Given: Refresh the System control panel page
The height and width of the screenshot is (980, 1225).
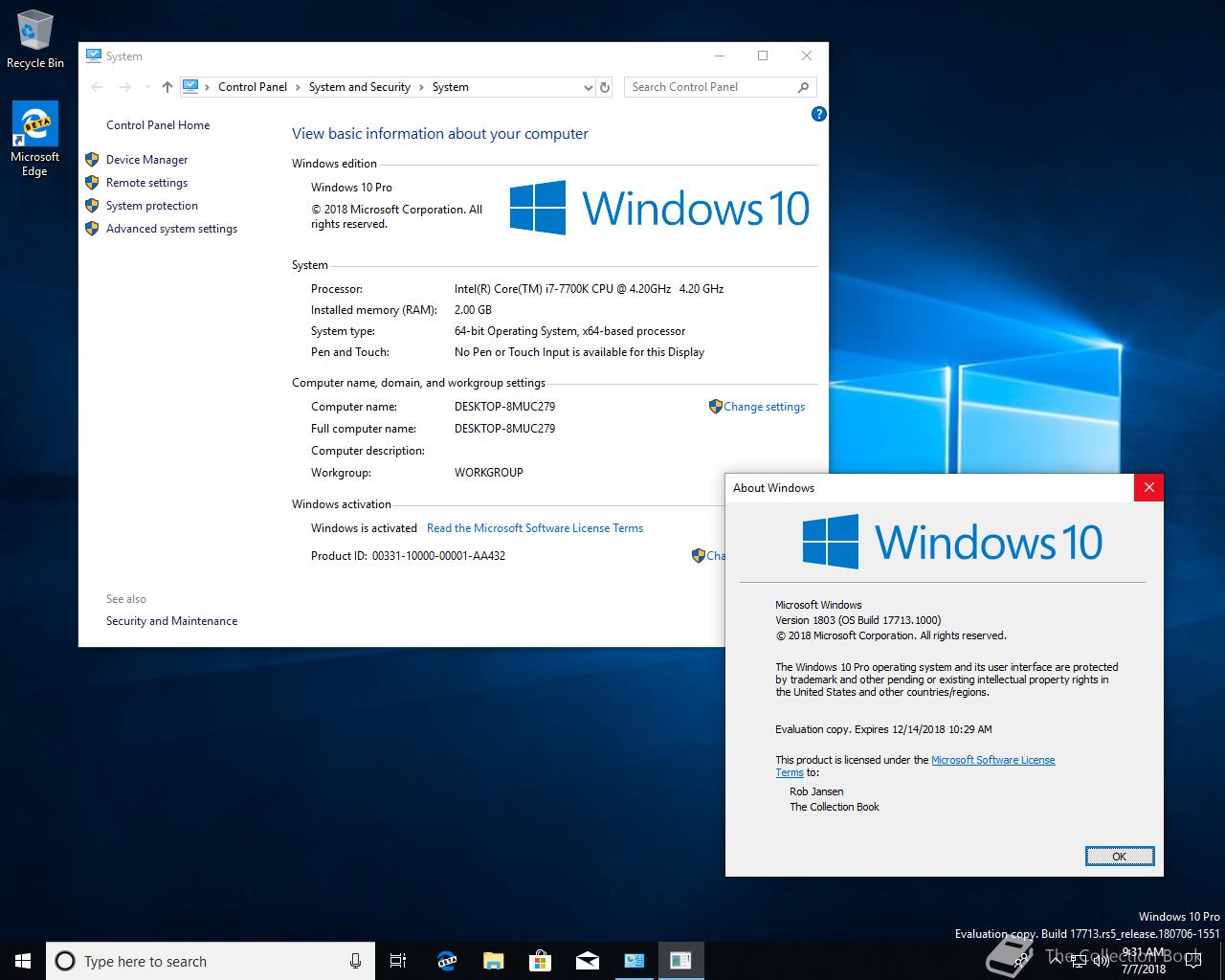Looking at the screenshot, I should (x=605, y=87).
